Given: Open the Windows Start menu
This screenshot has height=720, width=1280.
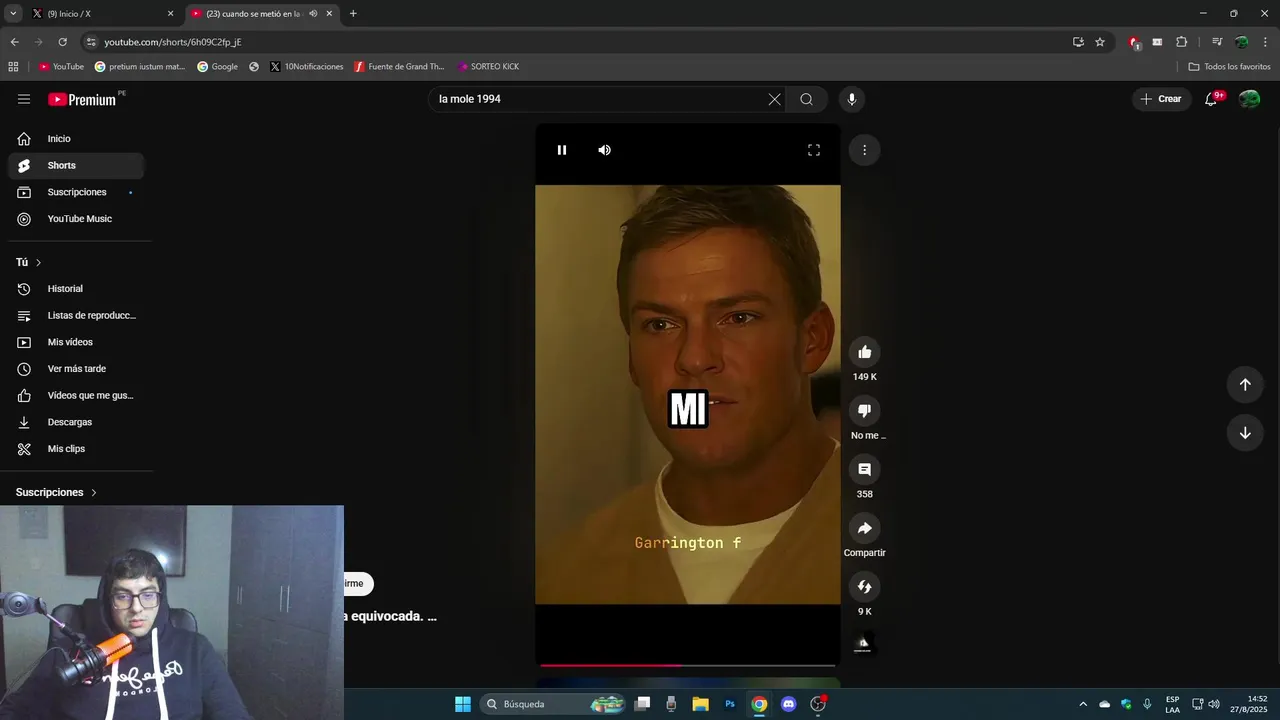Looking at the screenshot, I should point(463,704).
